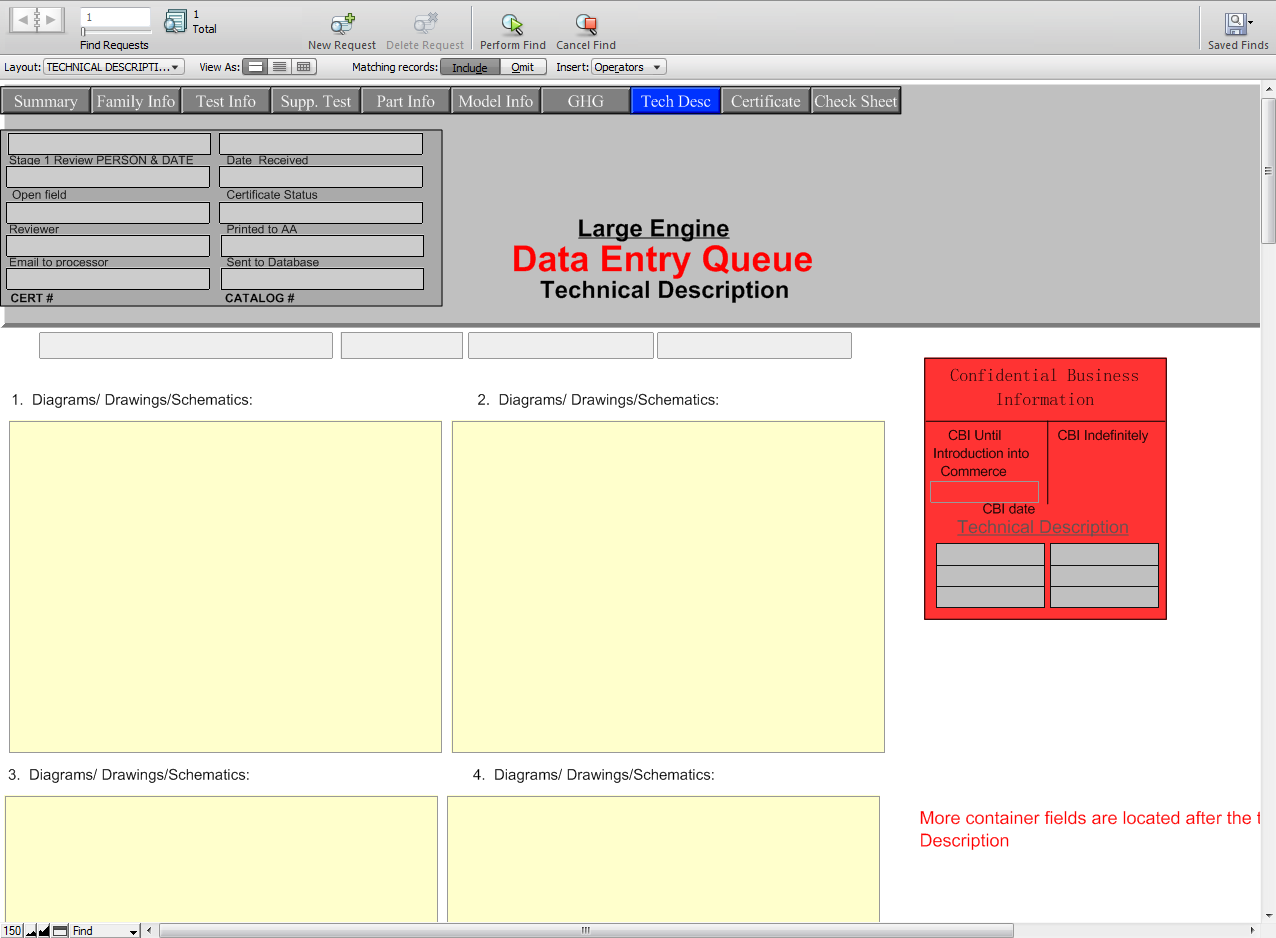Click the CBI Indefinitely label
The width and height of the screenshot is (1276, 938).
coord(1103,435)
